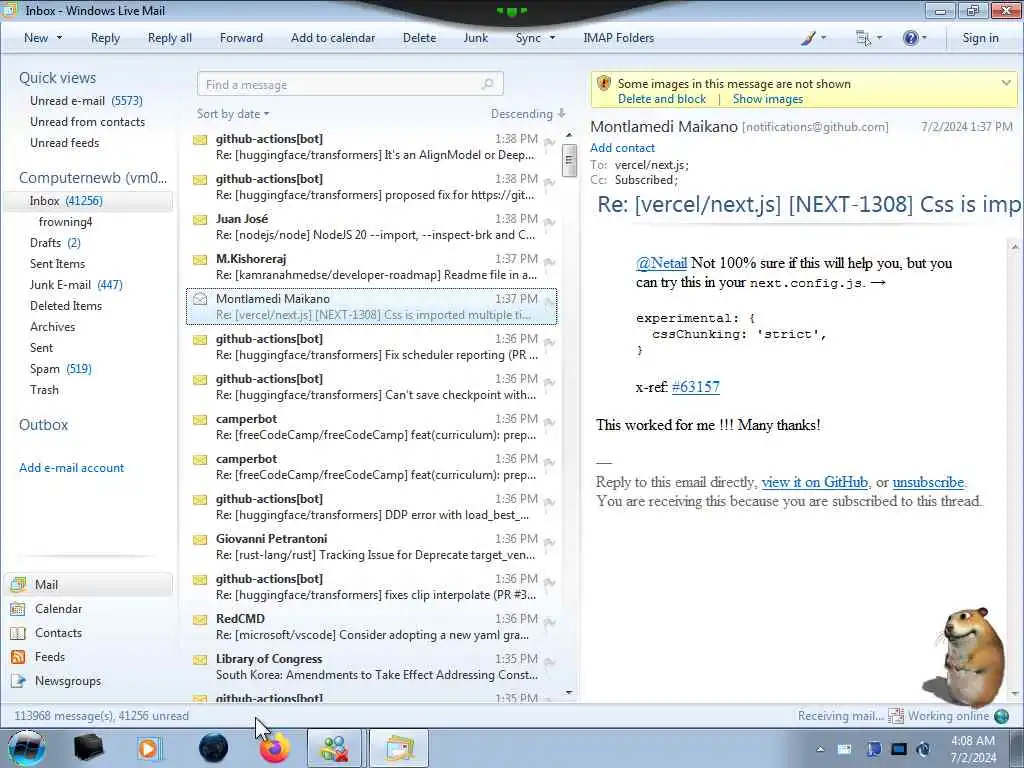Click the Reply toolbar button
Viewport: 1024px width, 768px height.
(x=105, y=38)
